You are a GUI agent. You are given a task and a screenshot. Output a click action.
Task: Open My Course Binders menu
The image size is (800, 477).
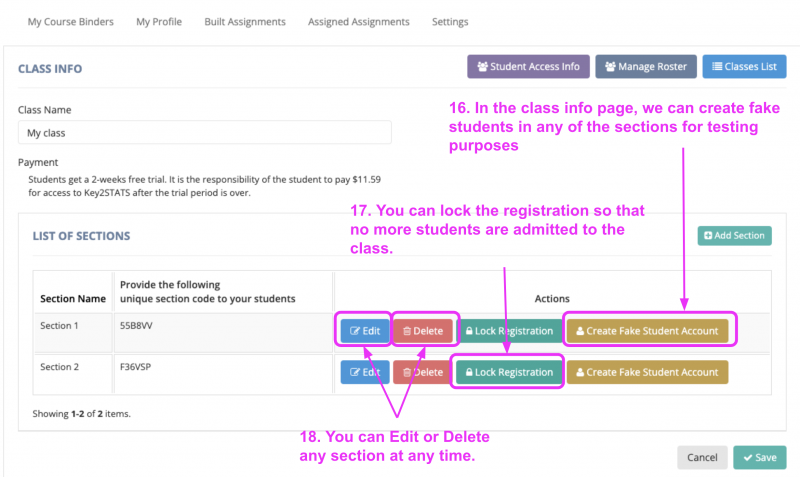click(70, 22)
